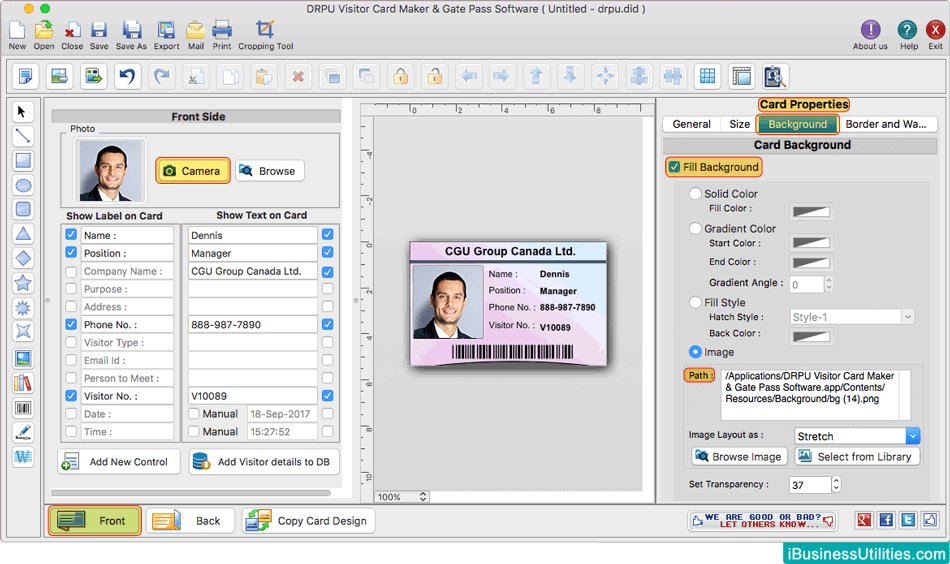This screenshot has width=950, height=564.
Task: Select the ellipse shape tool
Action: (22, 185)
